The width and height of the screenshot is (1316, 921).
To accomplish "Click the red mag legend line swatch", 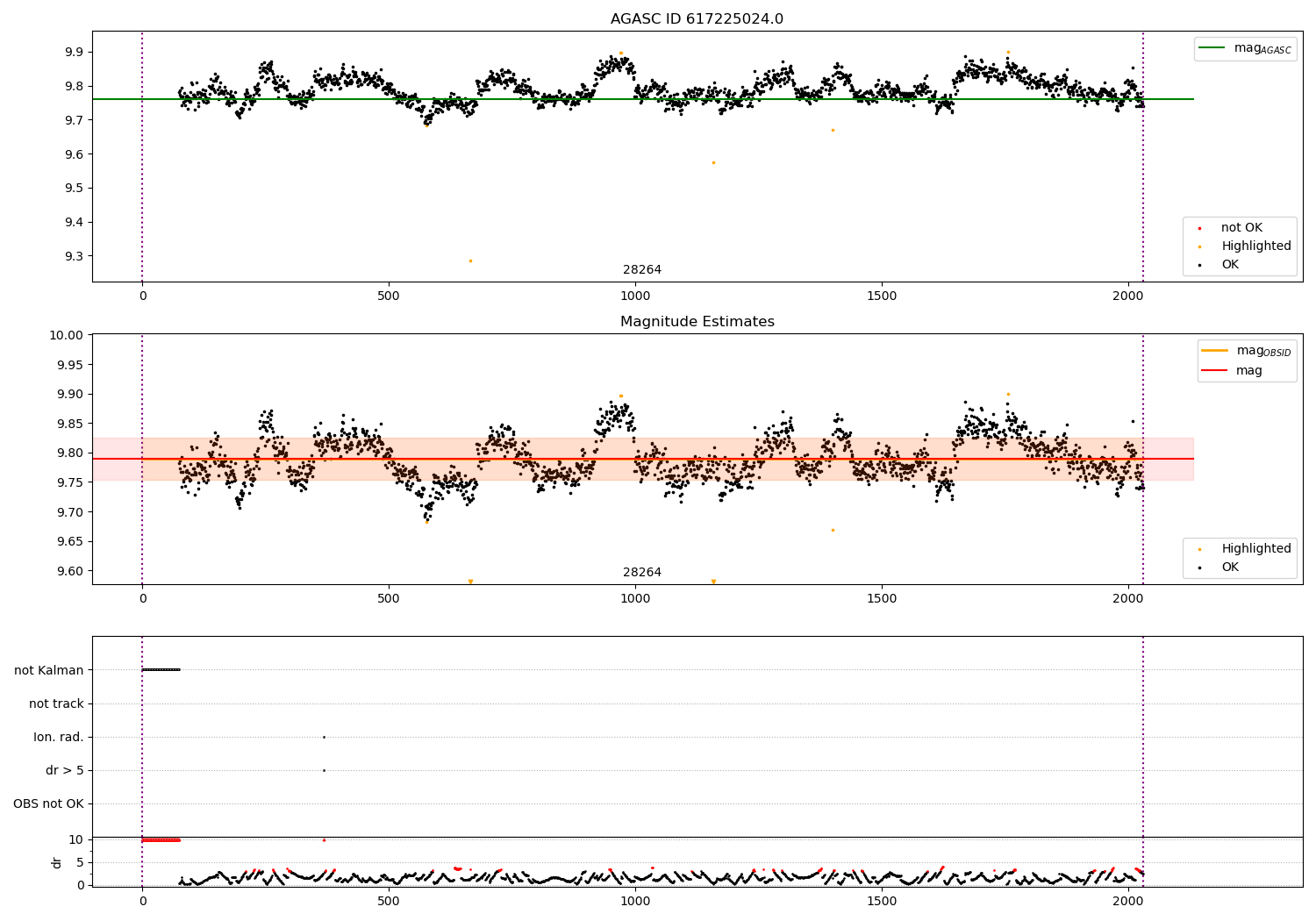I will click(1215, 370).
